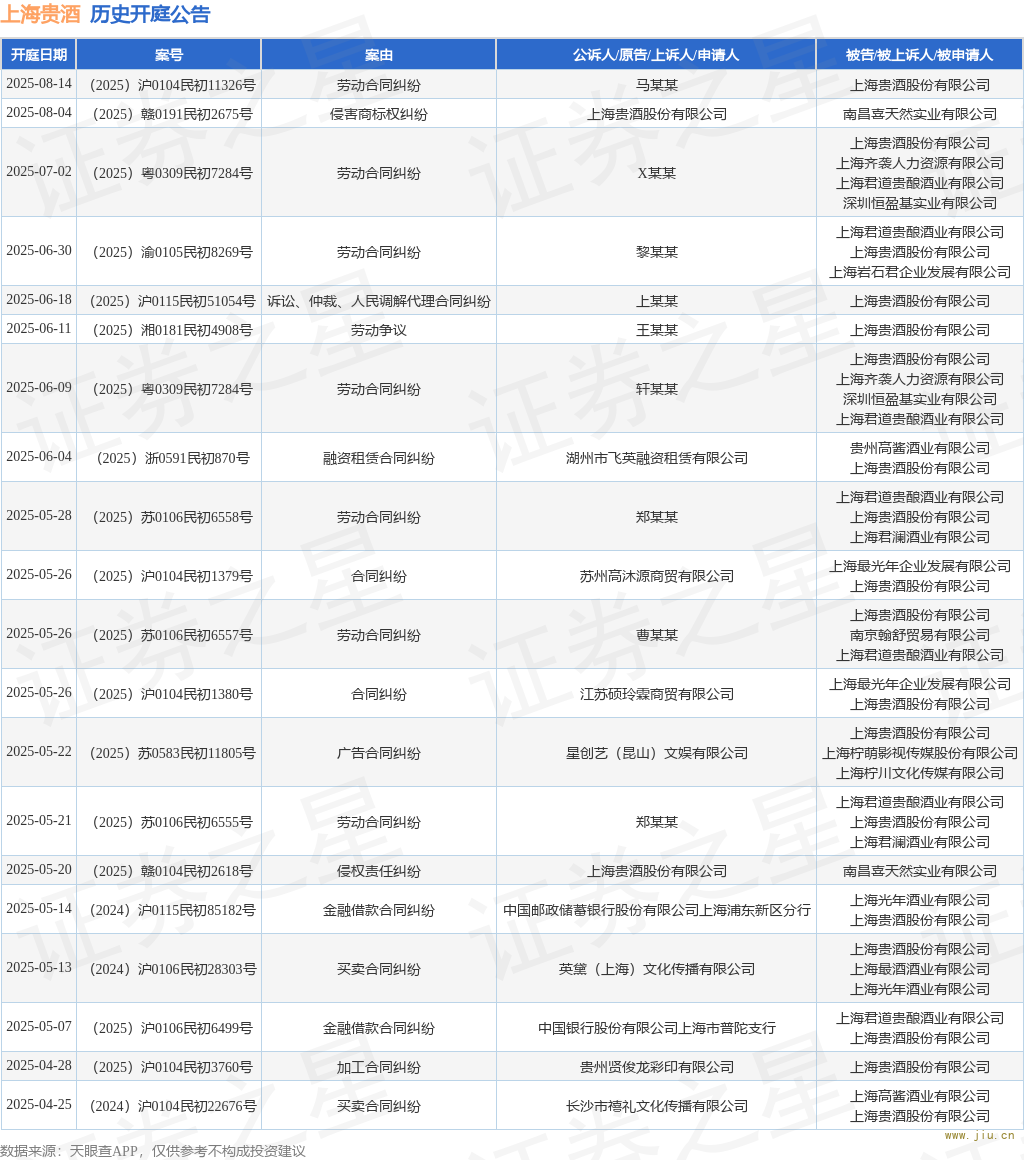
Task: Select the date cell 2025-06-09
Action: (x=39, y=388)
